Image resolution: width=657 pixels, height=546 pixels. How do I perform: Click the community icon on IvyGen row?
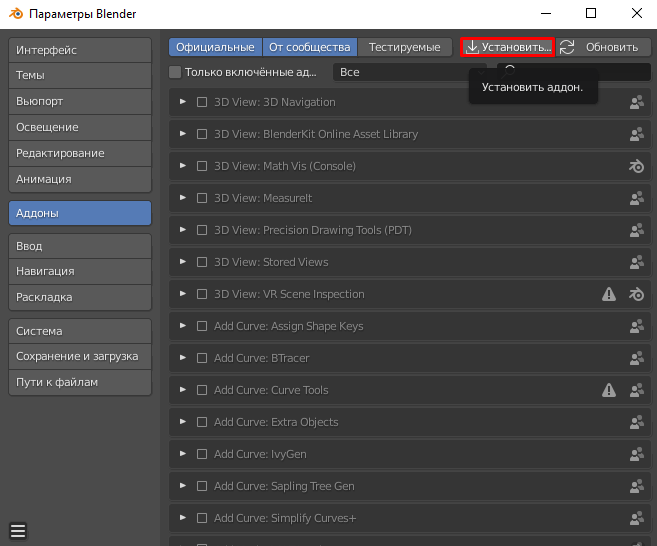636,454
